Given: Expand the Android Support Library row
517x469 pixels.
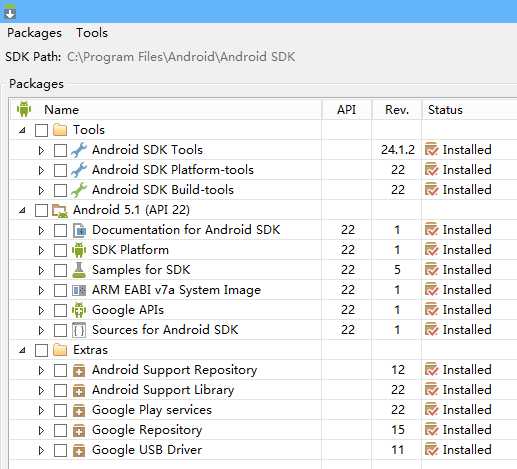Looking at the screenshot, I should point(41,390).
